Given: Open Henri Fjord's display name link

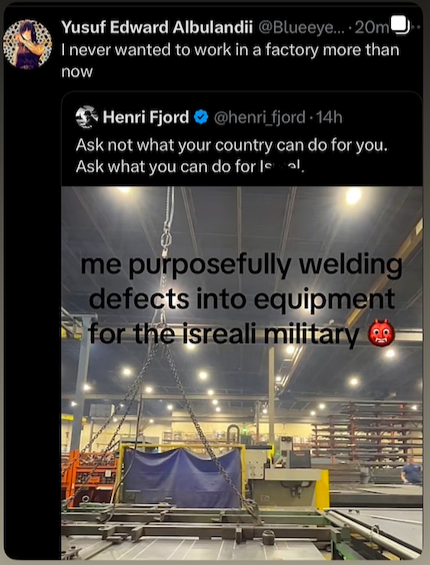Looking at the screenshot, I should [146, 117].
